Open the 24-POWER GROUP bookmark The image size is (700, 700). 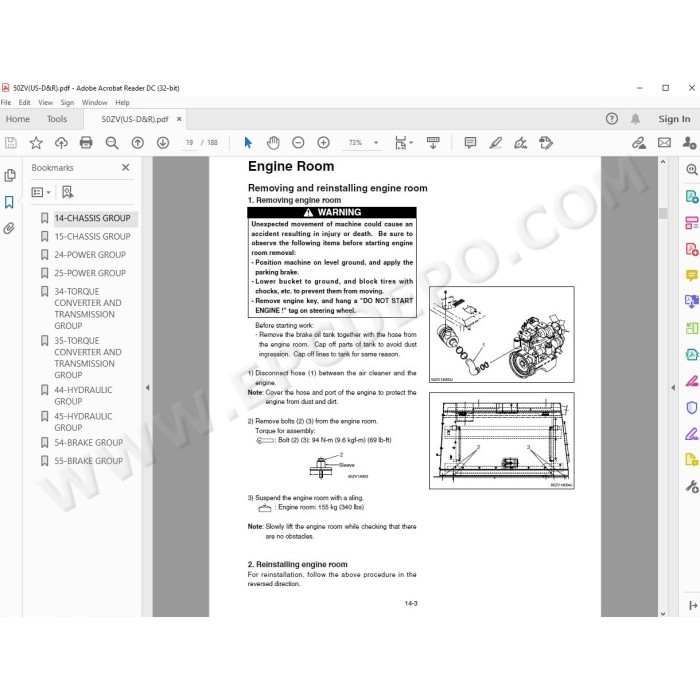(x=90, y=255)
